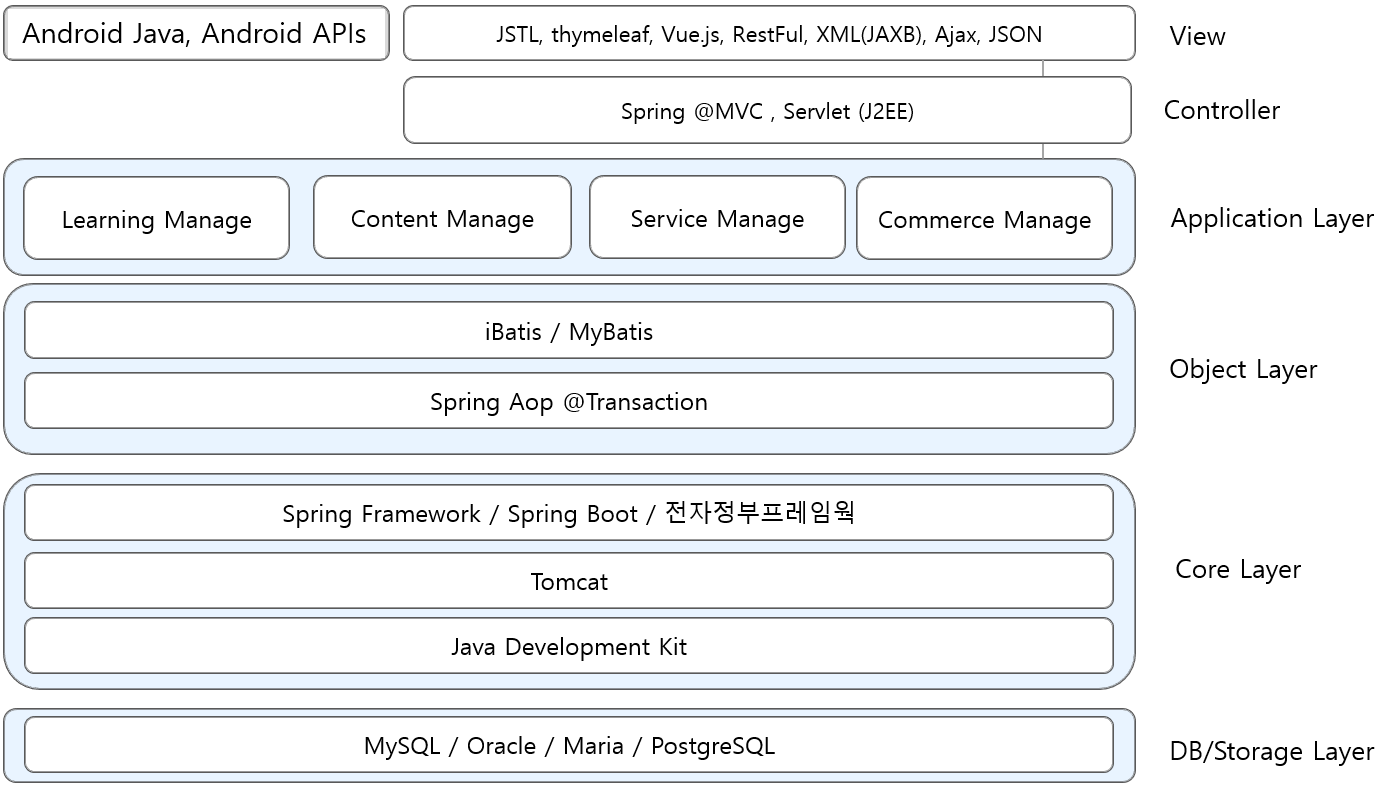
Task: Select the Spring Framework / Spring Boot bar
Action: coord(568,513)
